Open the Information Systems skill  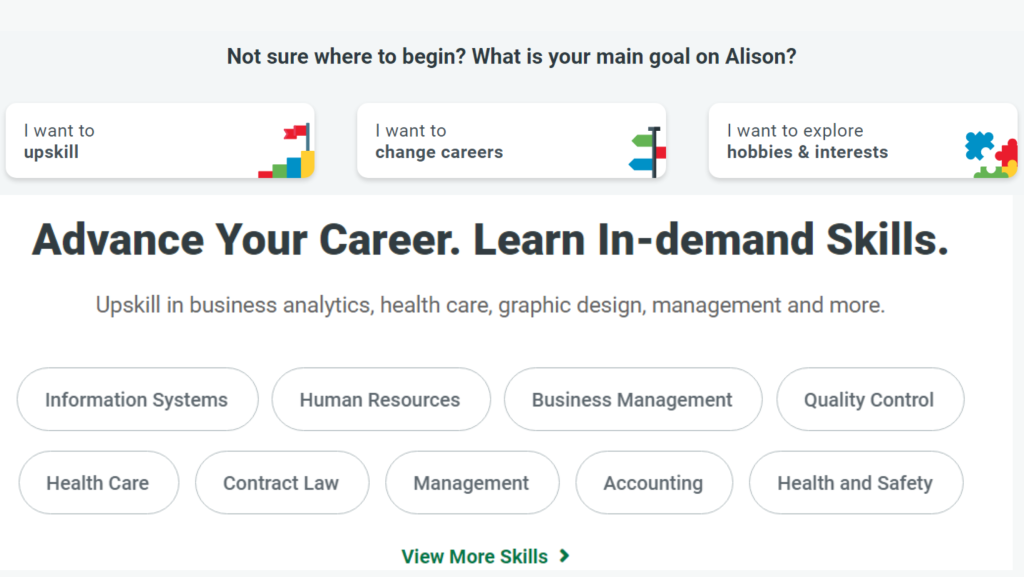[137, 399]
